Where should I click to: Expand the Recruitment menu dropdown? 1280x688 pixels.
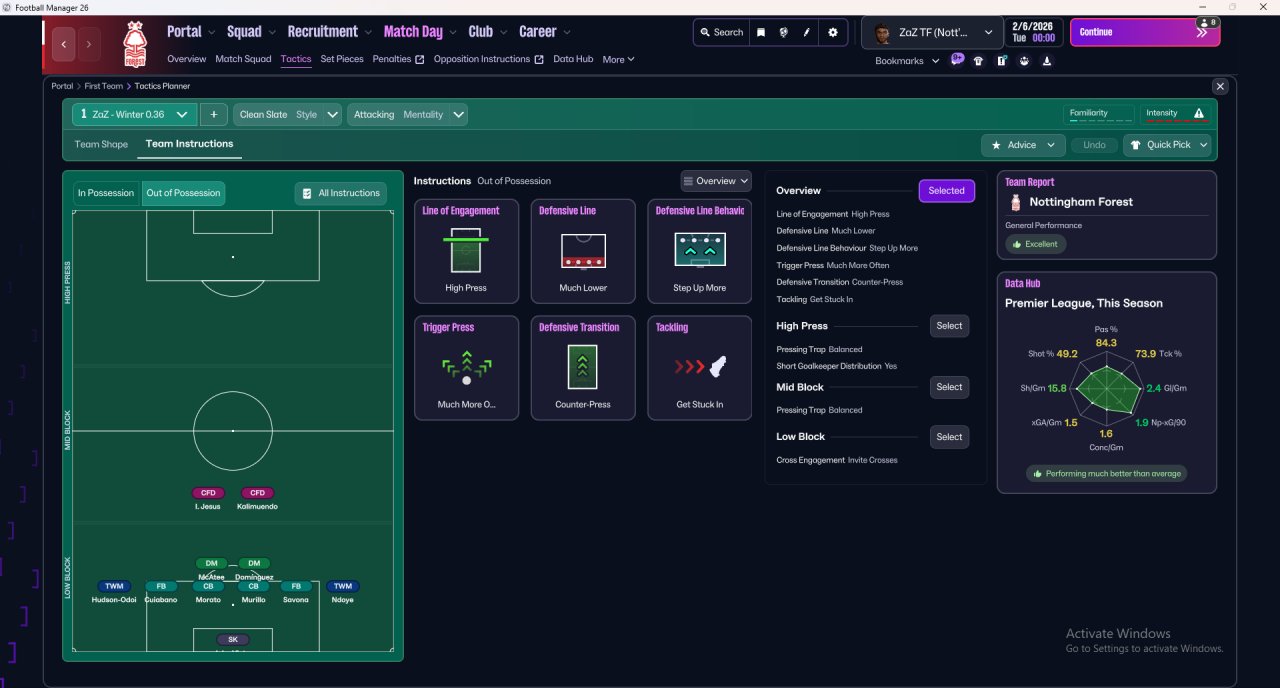(330, 32)
